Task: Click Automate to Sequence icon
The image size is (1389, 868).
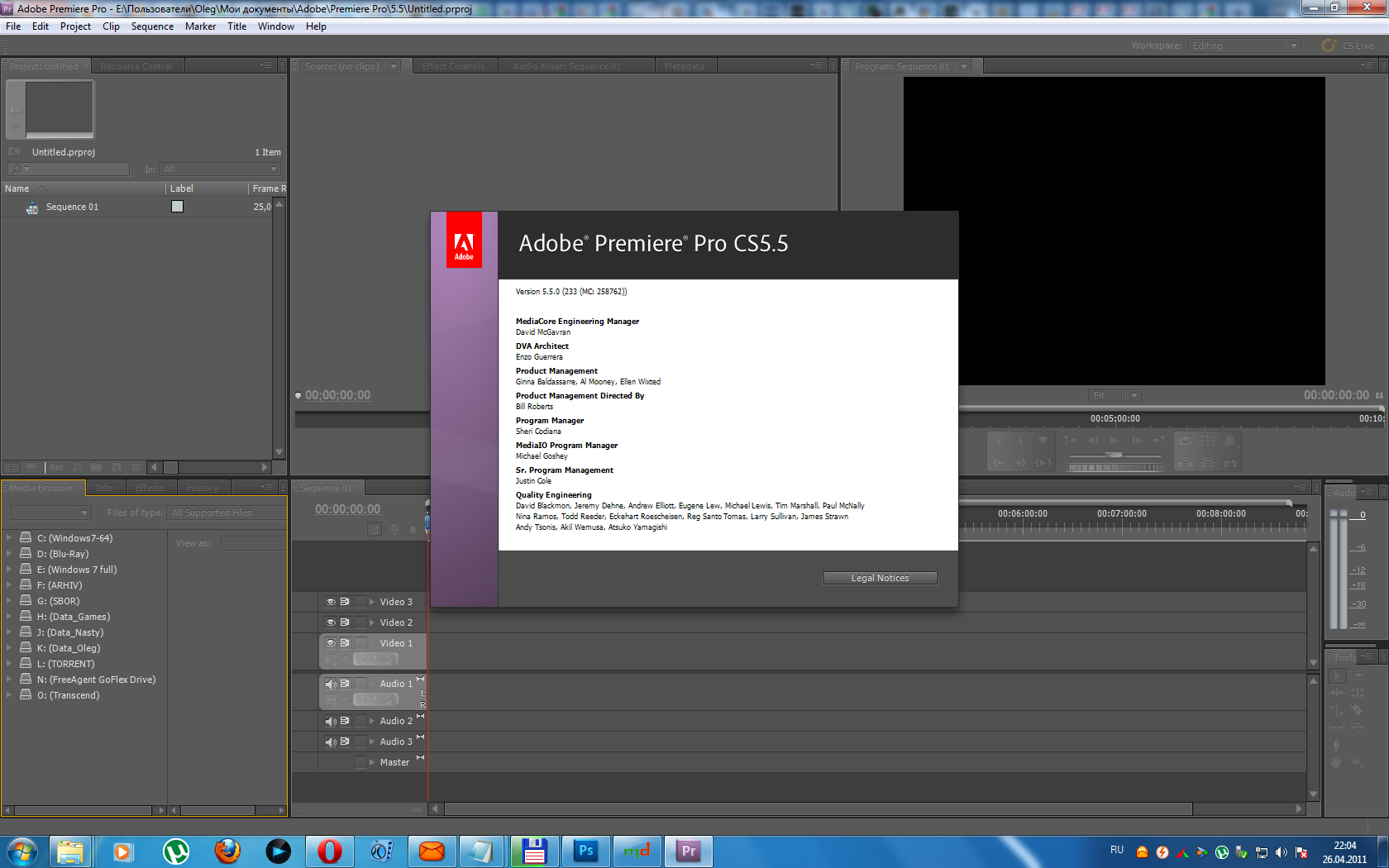Action: (x=56, y=467)
